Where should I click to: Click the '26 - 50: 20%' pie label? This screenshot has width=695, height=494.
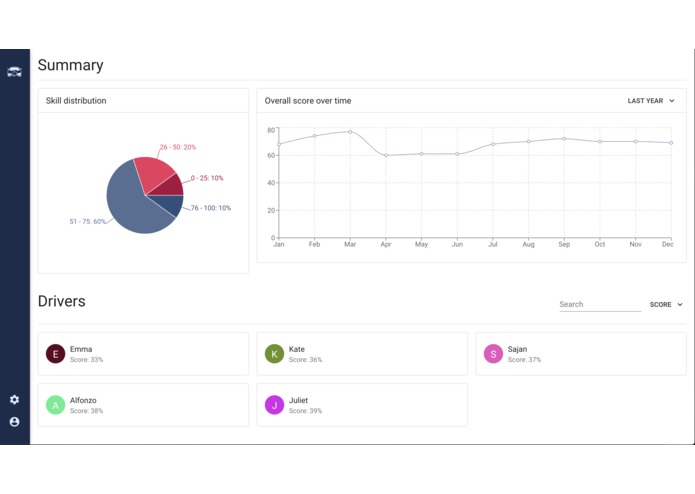(178, 147)
